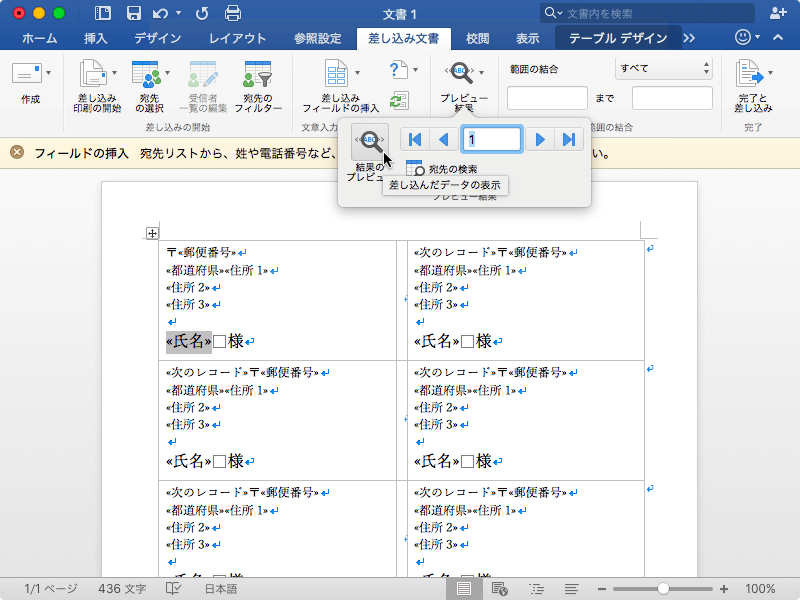The image size is (800, 600).
Task: Click 差し込みフィールドの挿入 icon
Action: (336, 74)
